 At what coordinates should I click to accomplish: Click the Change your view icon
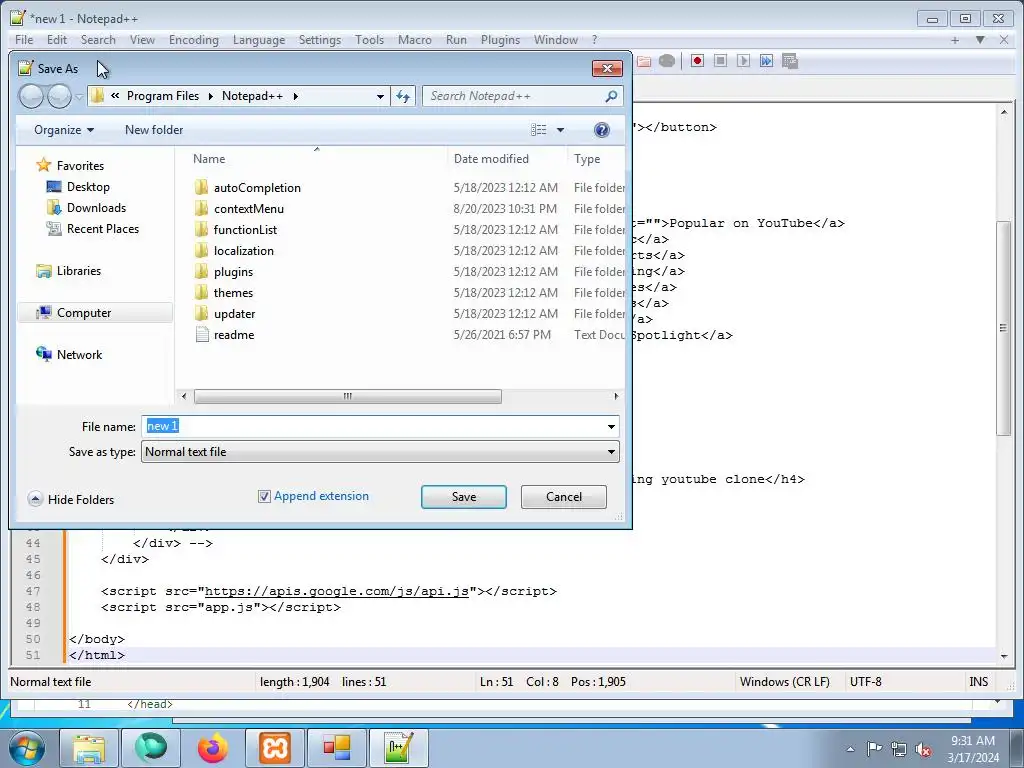[x=539, y=130]
